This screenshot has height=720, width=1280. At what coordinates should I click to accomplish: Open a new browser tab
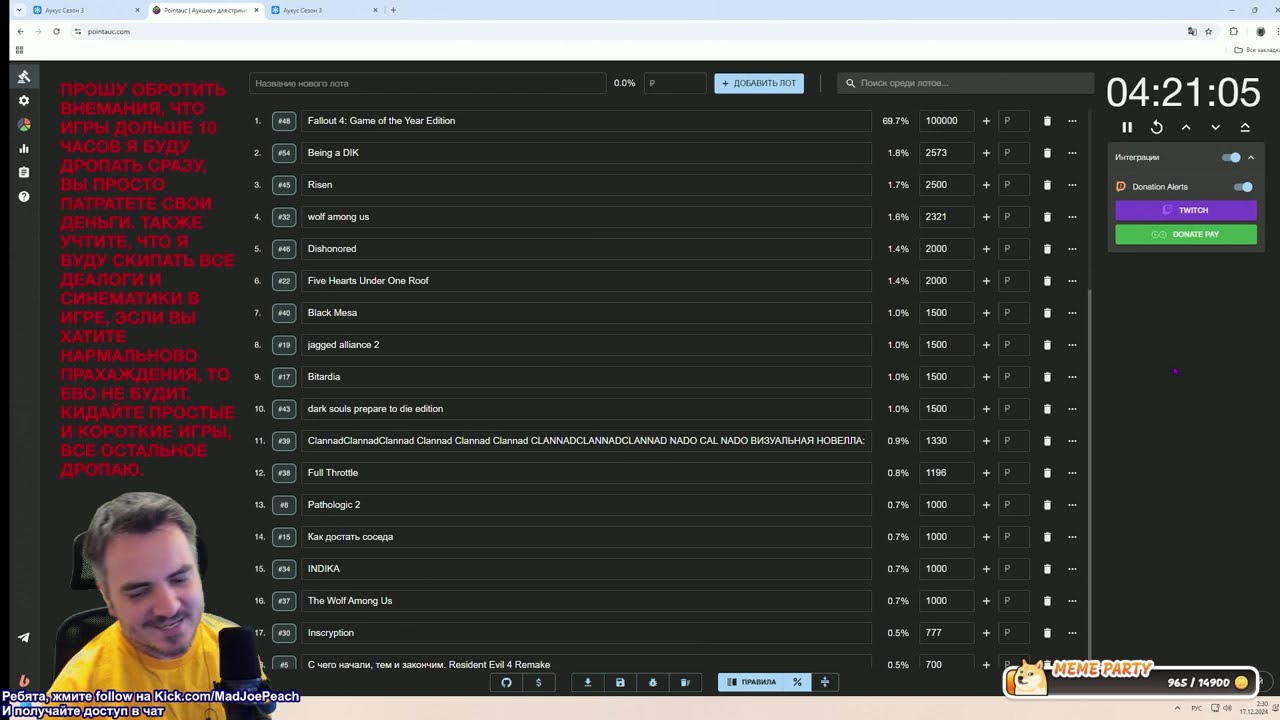(393, 10)
